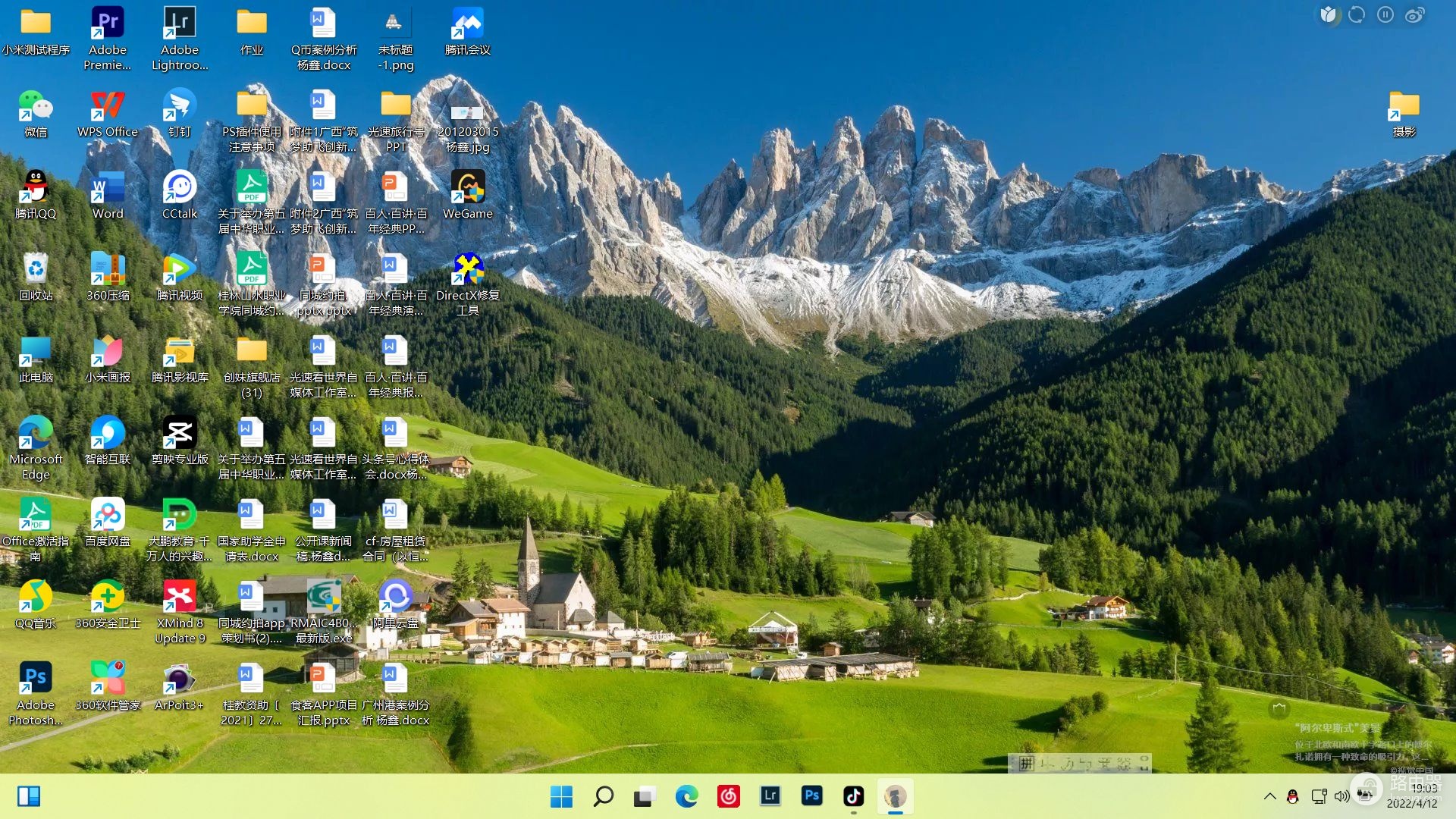Open ArPoit3+ desktop shortcut
This screenshot has height=819, width=1456.
click(180, 687)
